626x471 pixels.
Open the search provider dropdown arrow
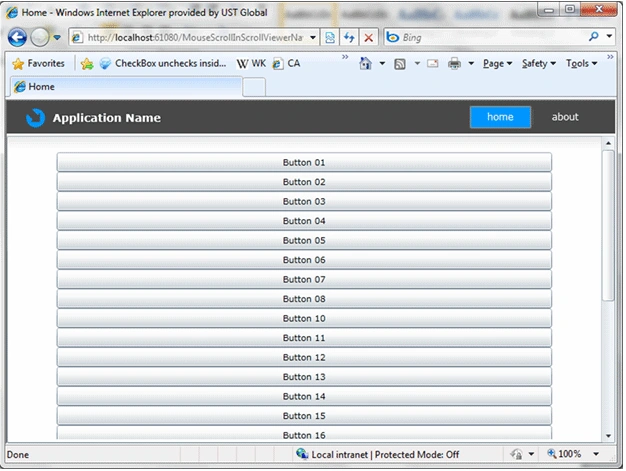pos(609,36)
